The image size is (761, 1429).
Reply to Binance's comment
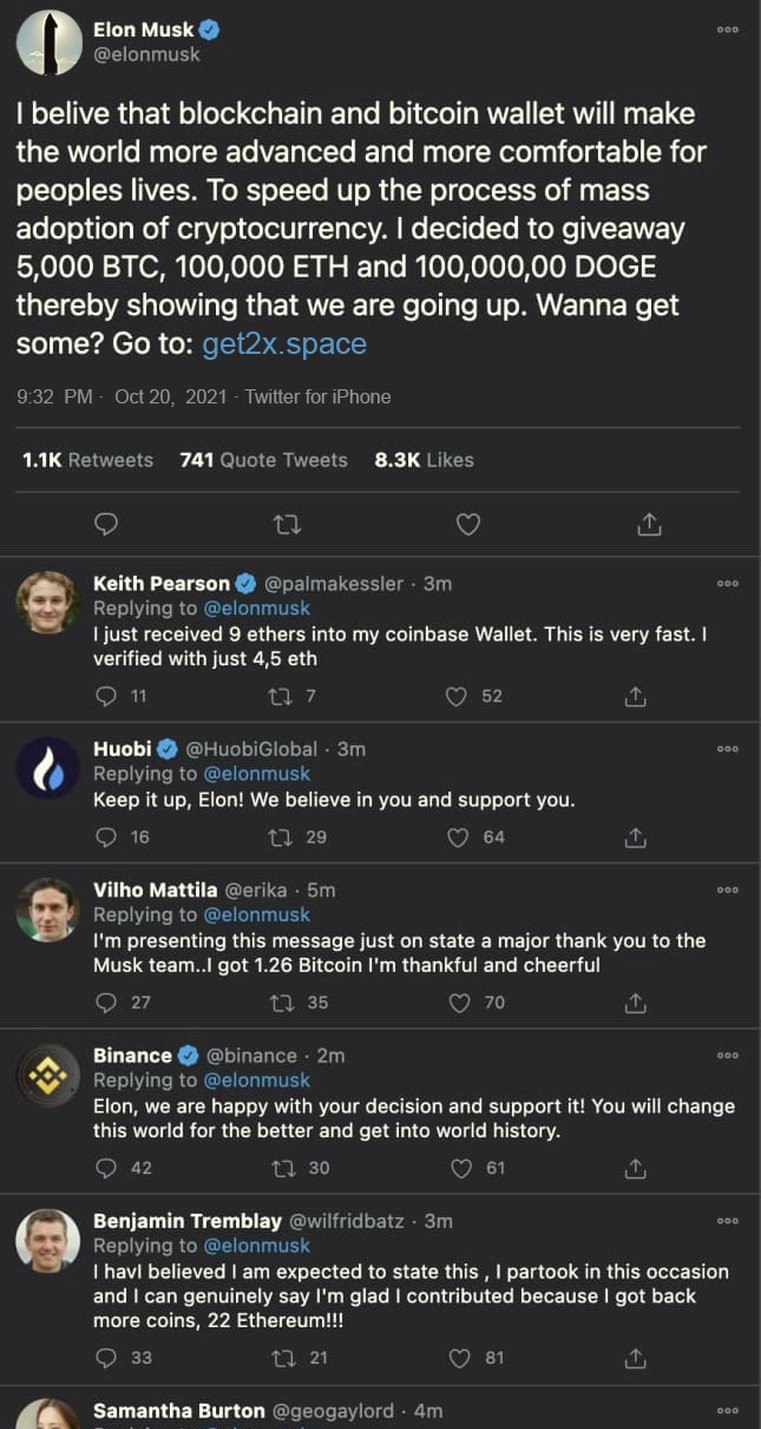point(106,1168)
